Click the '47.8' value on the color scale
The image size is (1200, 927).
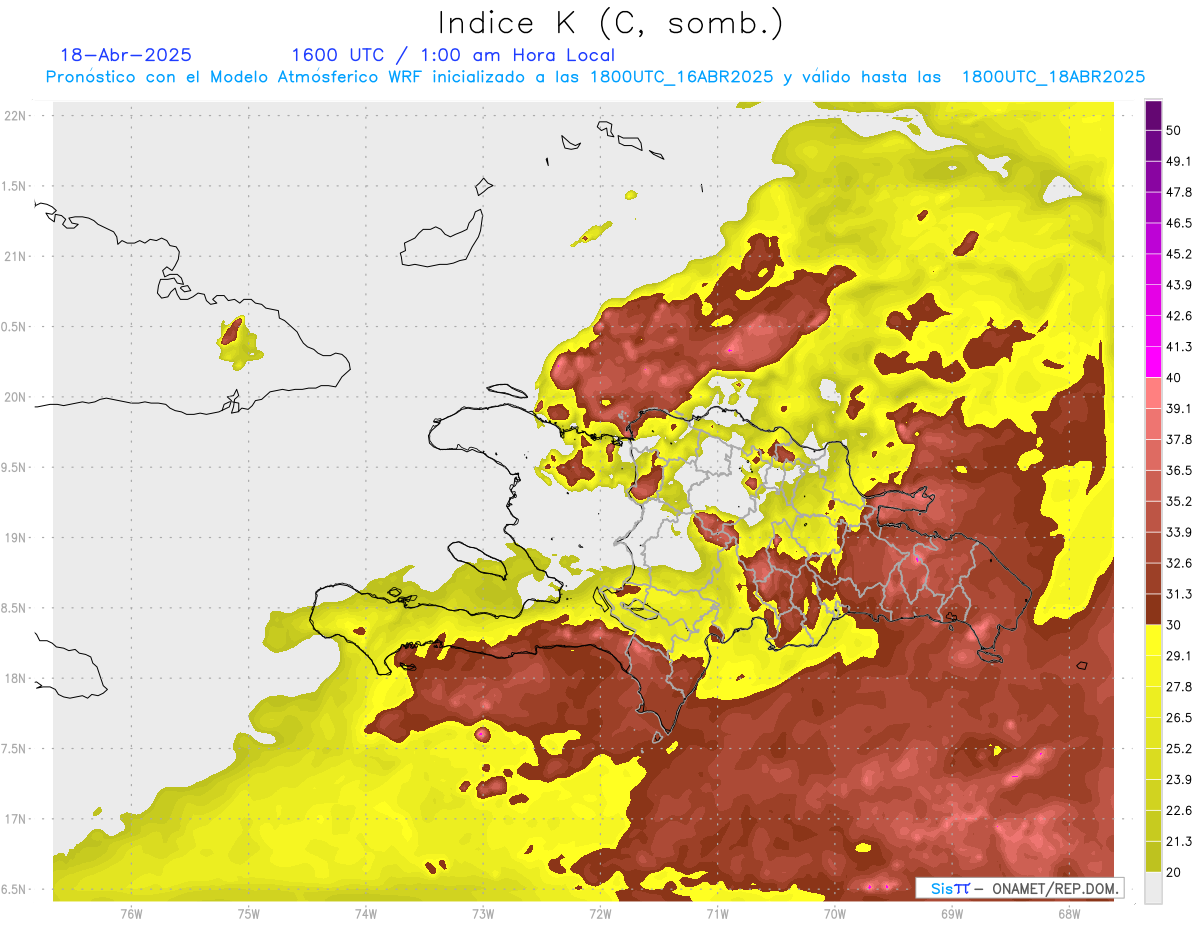(1179, 192)
